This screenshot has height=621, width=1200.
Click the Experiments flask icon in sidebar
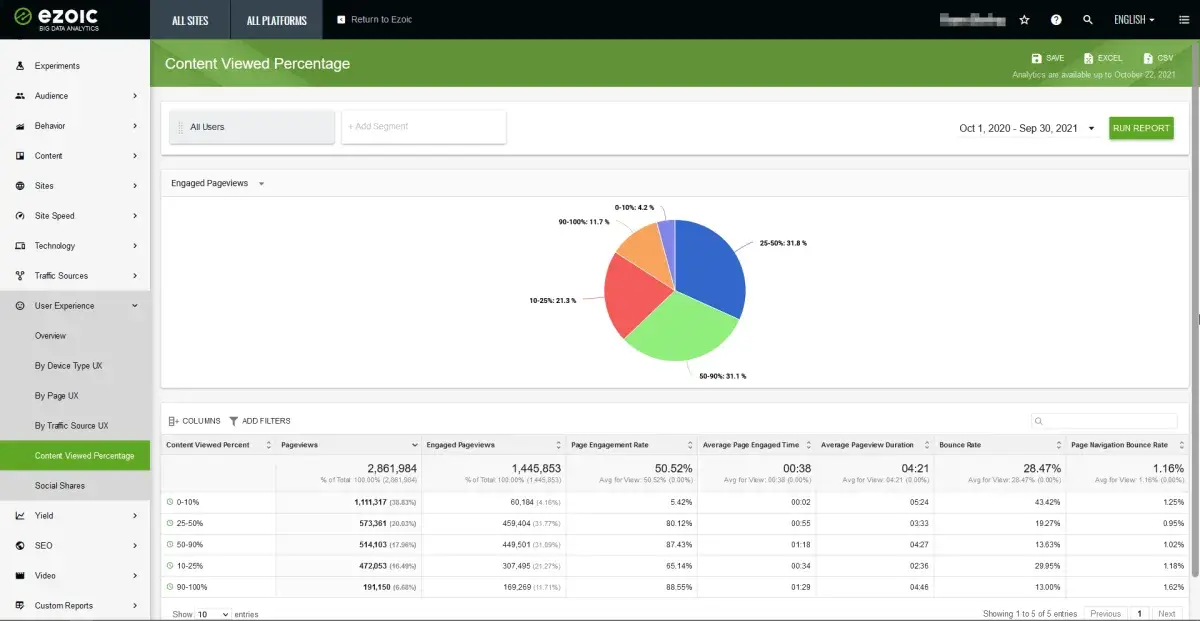pos(20,66)
